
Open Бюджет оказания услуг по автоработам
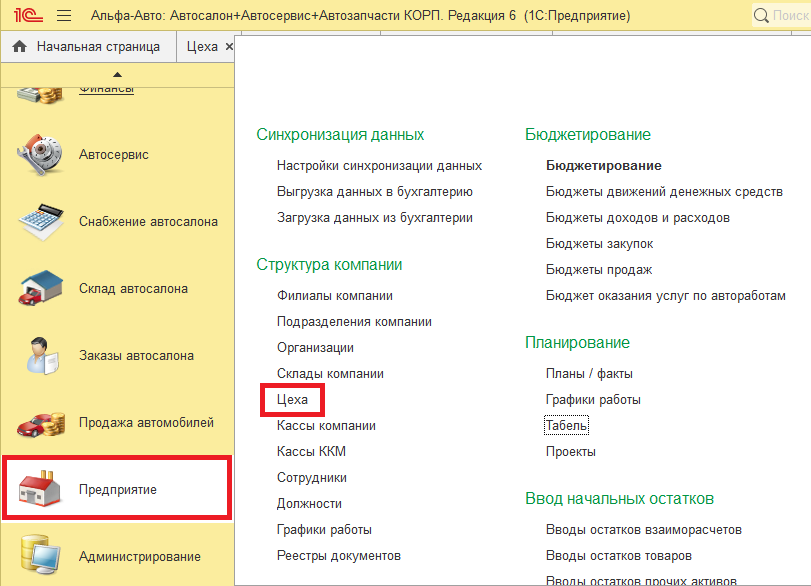point(666,295)
